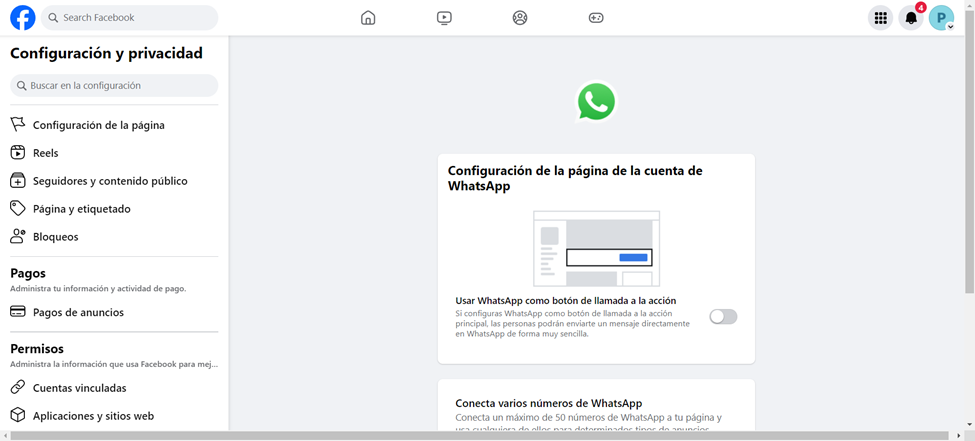The height and width of the screenshot is (441, 975).
Task: Click the tag icon for Página y etiquetado
Action: [17, 208]
